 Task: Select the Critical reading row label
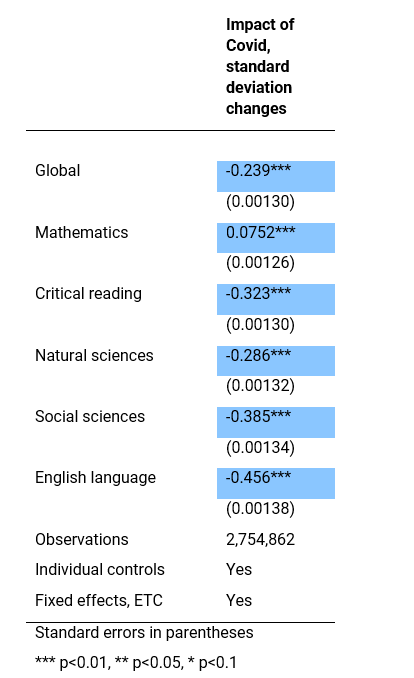(x=88, y=294)
